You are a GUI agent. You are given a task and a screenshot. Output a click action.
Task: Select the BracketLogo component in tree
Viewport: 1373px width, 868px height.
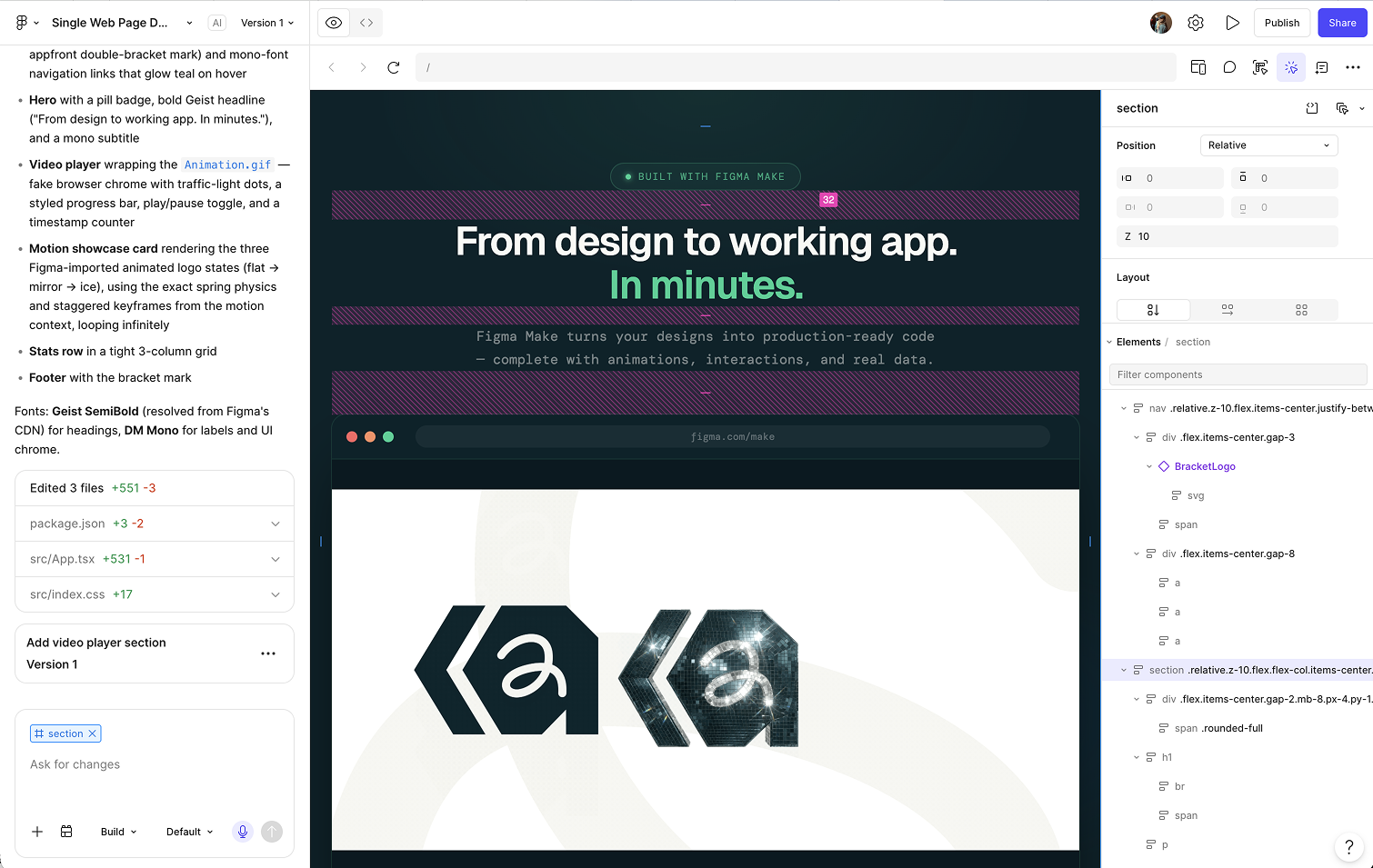pos(1205,466)
